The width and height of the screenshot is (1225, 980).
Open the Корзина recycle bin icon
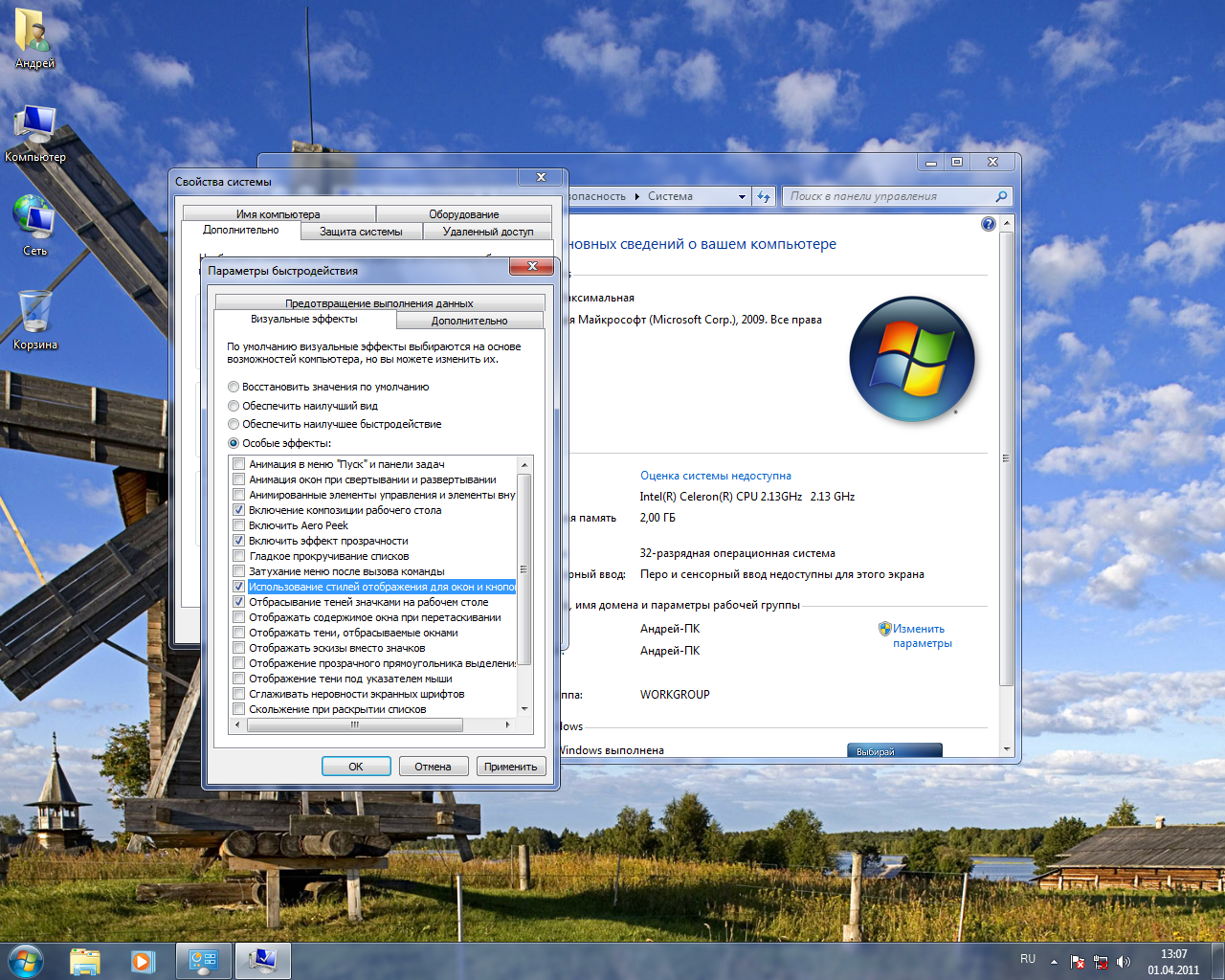tap(35, 321)
